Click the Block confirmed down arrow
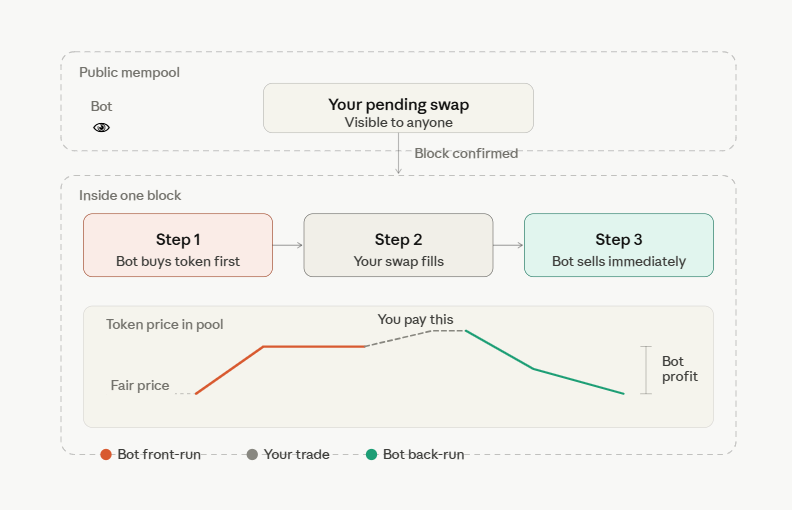 point(399,154)
